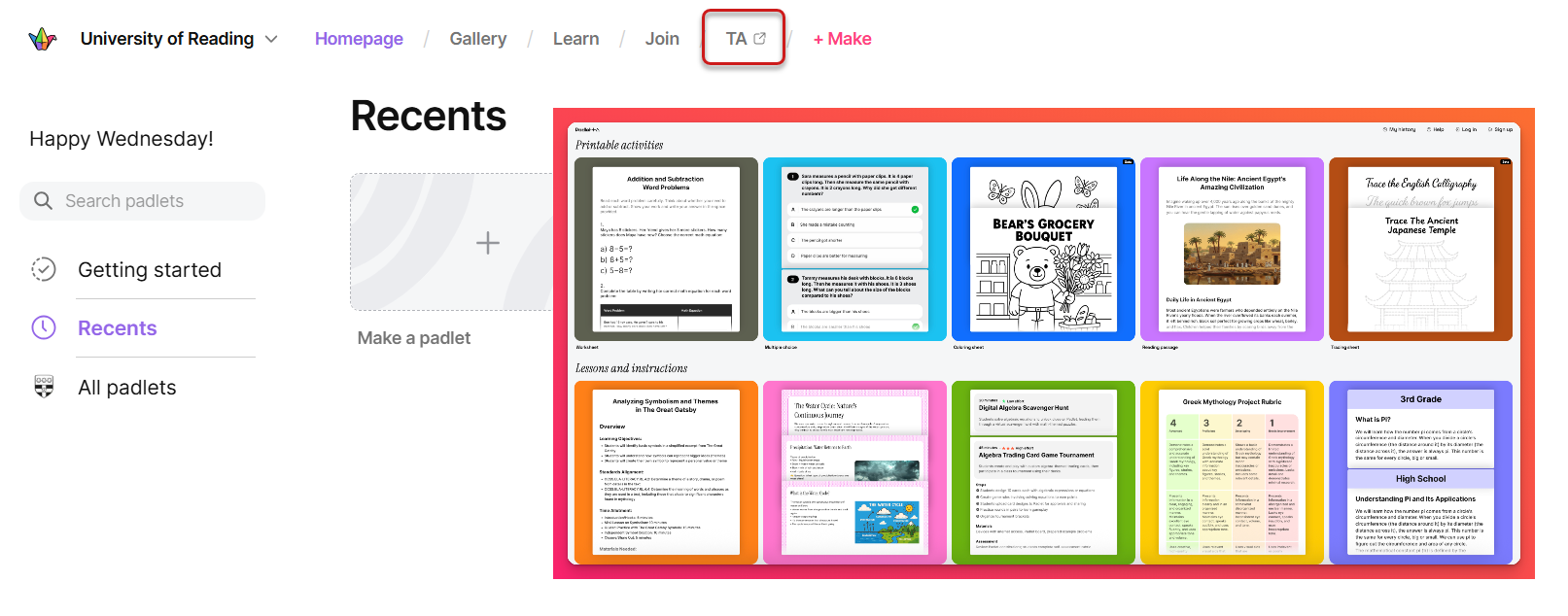Viewport: 1568px width, 616px height.
Task: Open Getting started in the sidebar
Action: (x=150, y=270)
